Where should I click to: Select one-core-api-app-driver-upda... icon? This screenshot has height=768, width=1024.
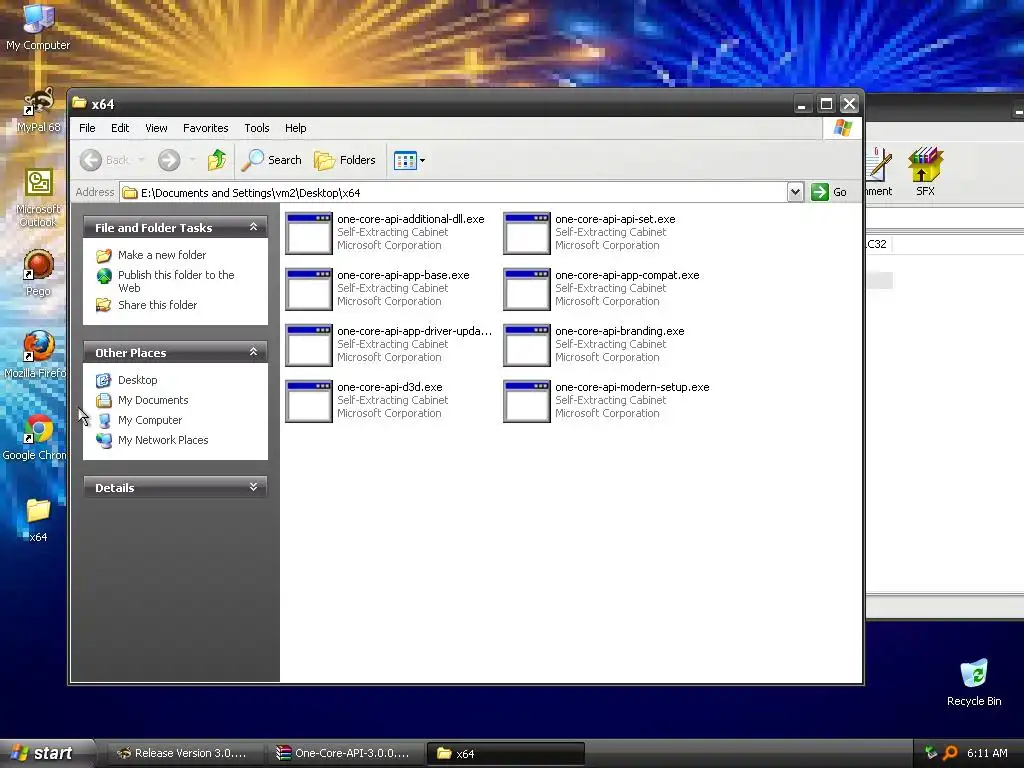coord(309,345)
